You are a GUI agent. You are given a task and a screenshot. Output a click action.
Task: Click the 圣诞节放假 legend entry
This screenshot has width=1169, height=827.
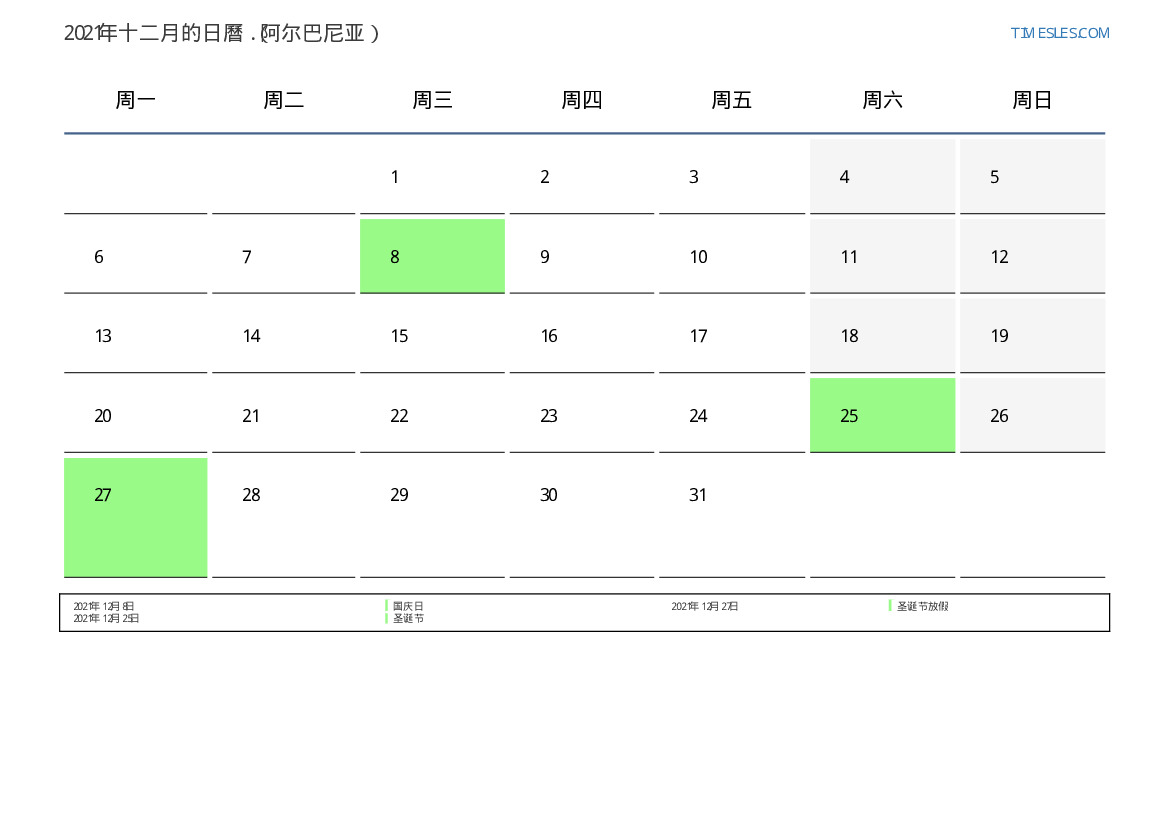click(x=922, y=606)
